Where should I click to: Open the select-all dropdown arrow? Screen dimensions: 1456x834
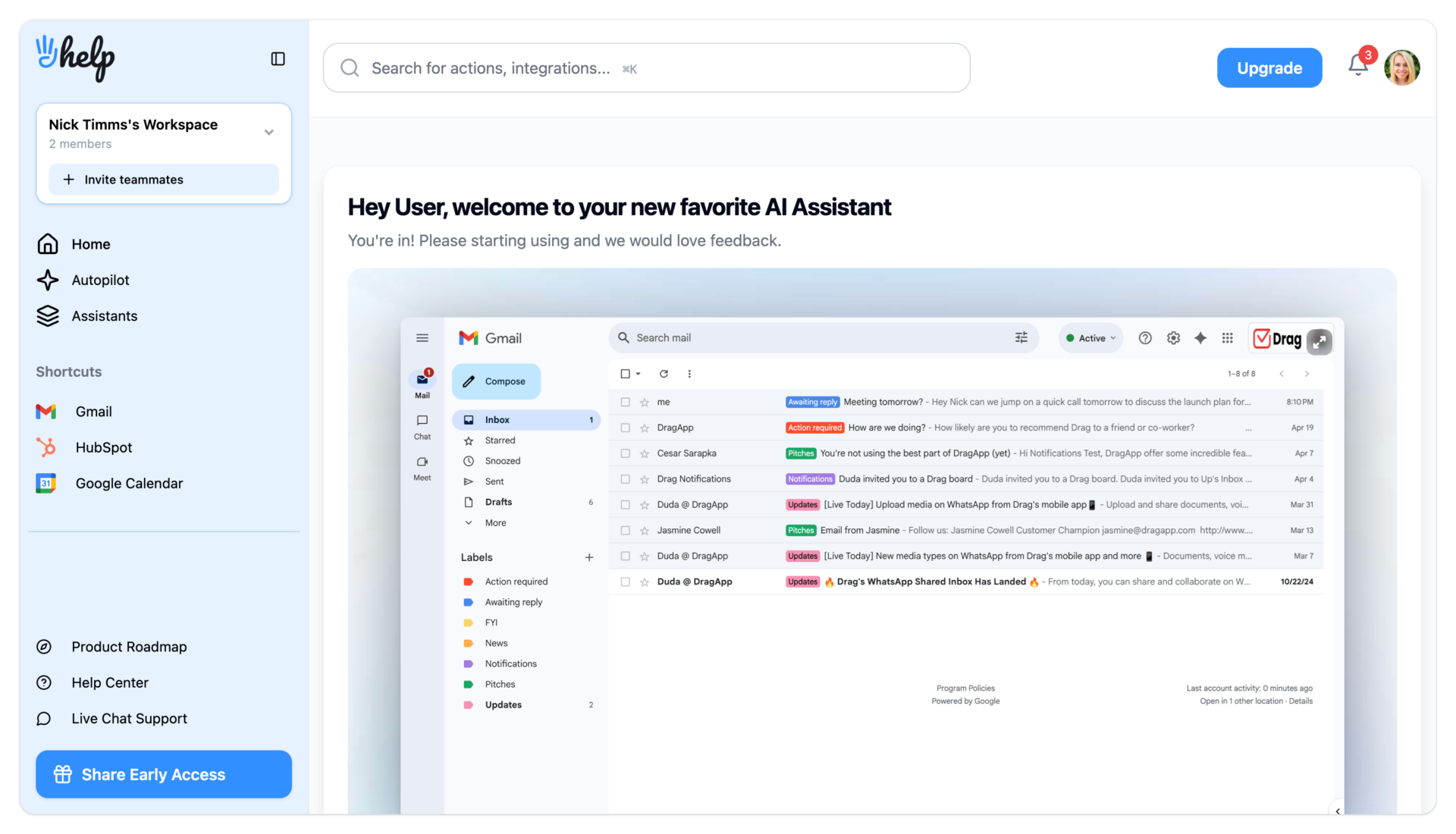[x=639, y=374]
